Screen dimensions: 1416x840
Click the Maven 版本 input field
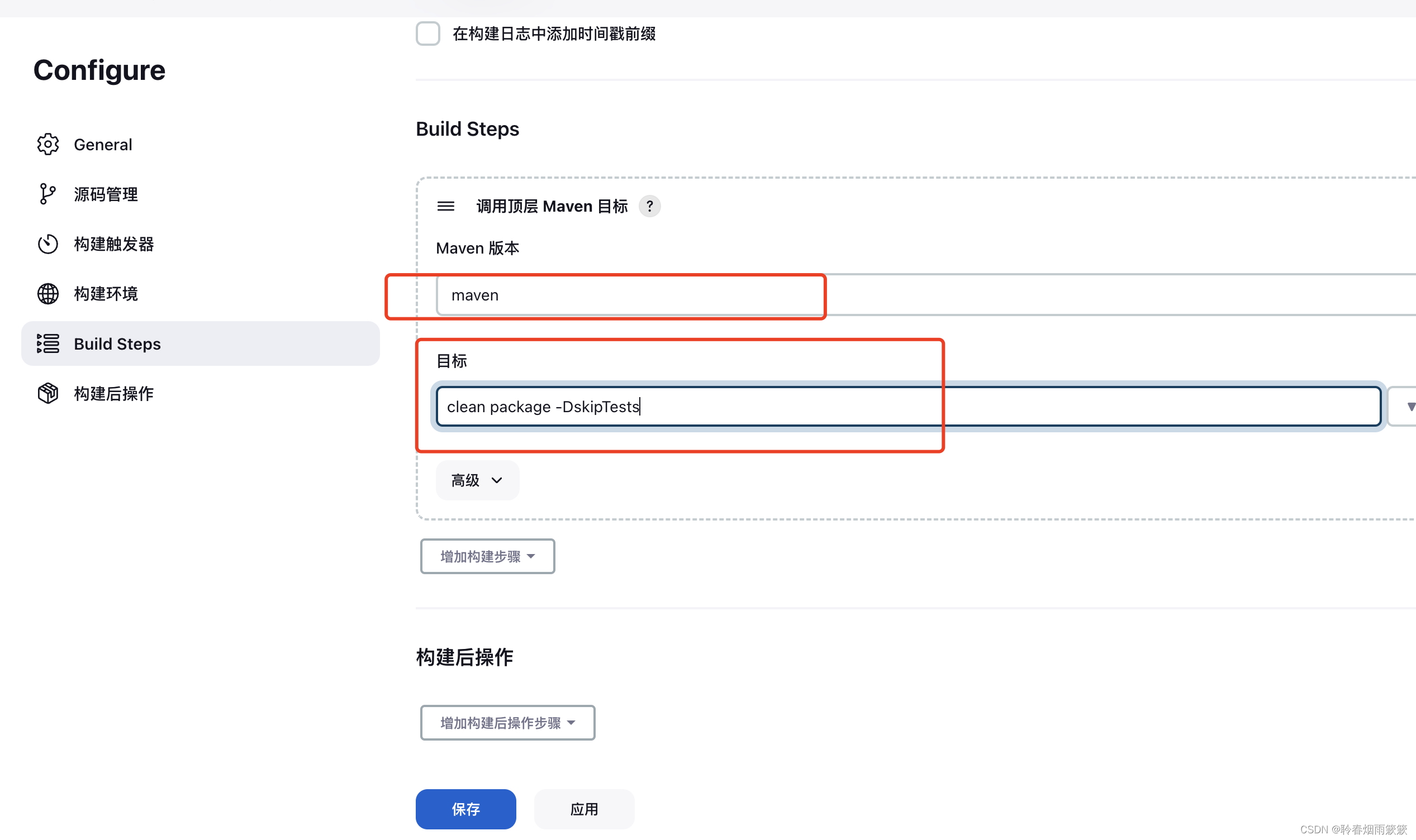coord(630,295)
